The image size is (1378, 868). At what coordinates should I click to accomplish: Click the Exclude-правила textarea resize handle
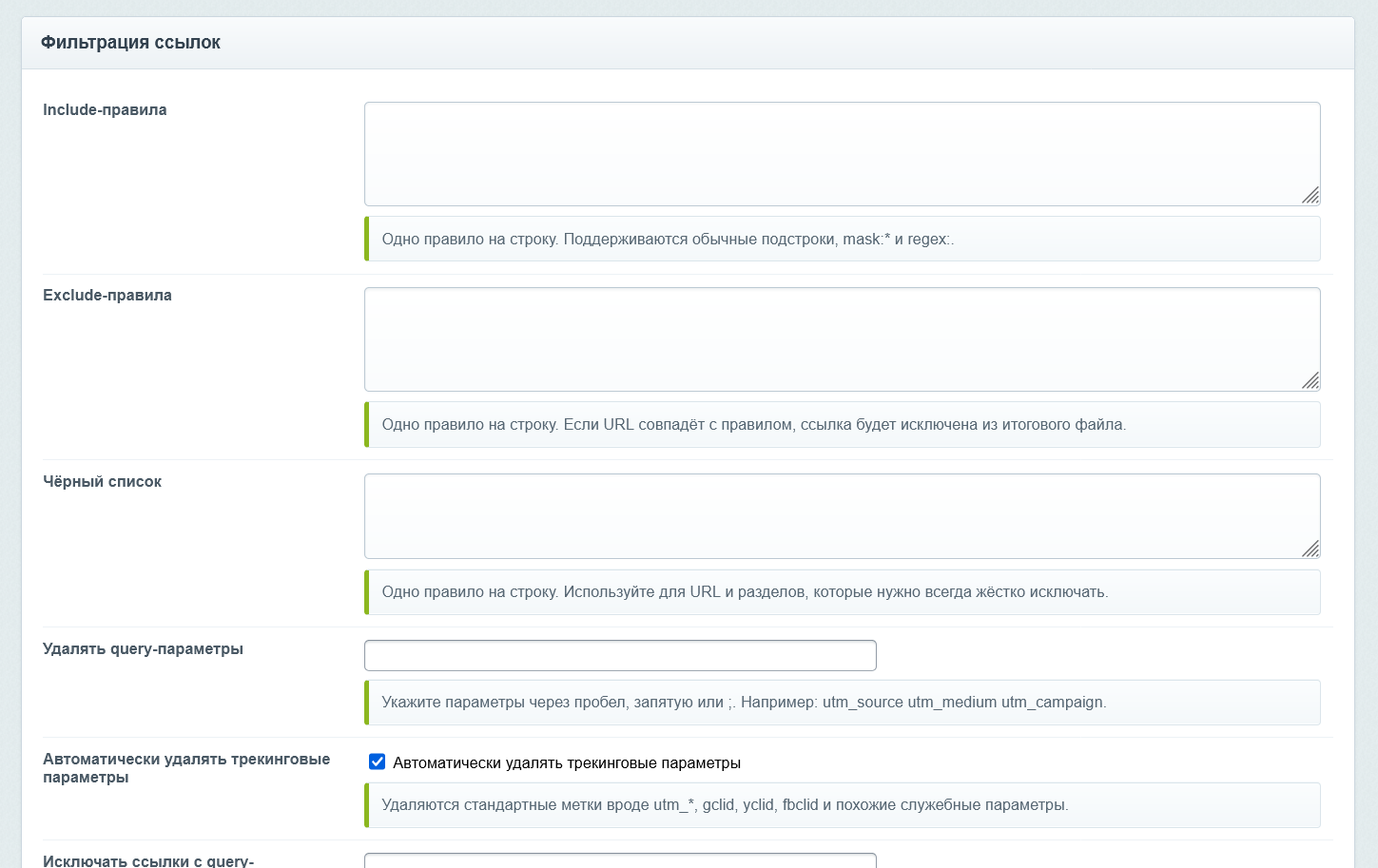1310,381
